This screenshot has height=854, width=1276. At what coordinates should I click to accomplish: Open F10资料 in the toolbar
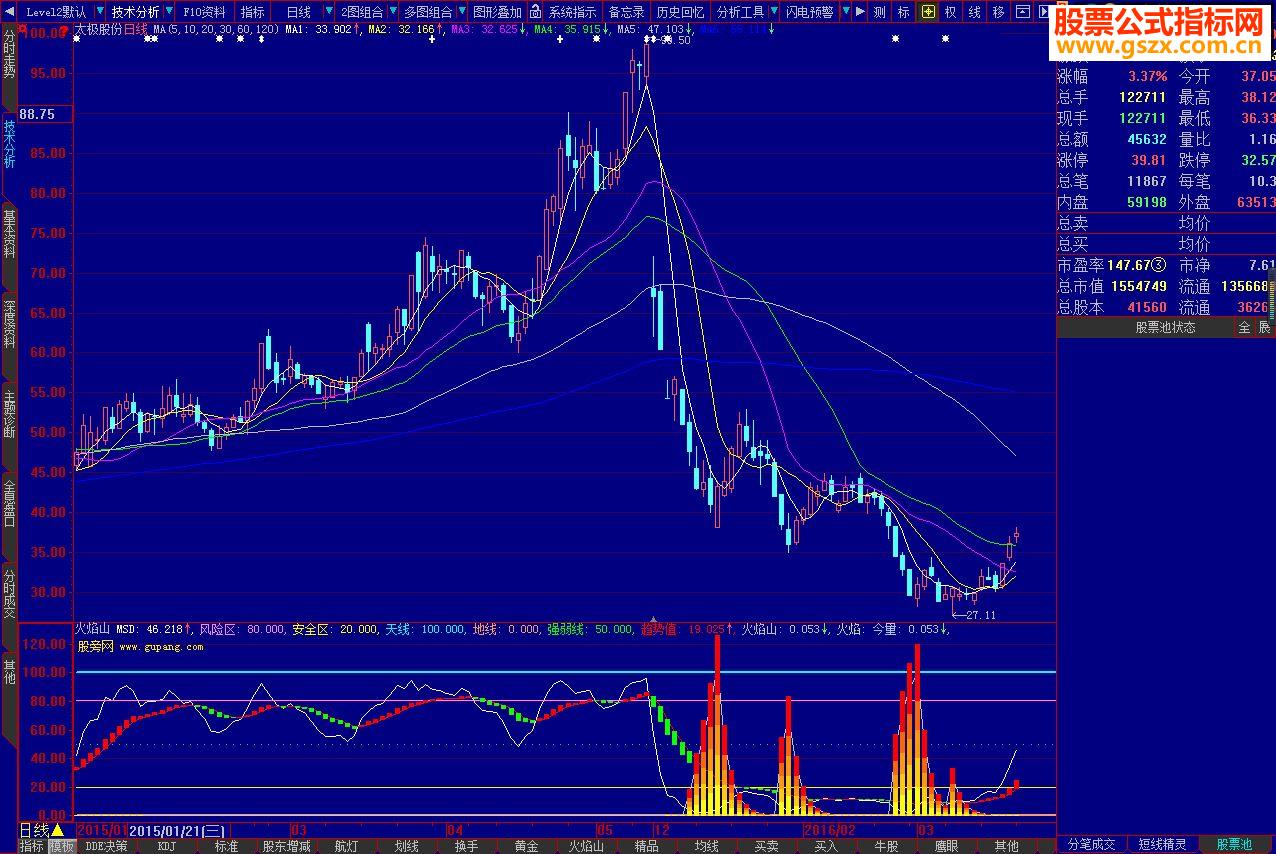(x=204, y=12)
